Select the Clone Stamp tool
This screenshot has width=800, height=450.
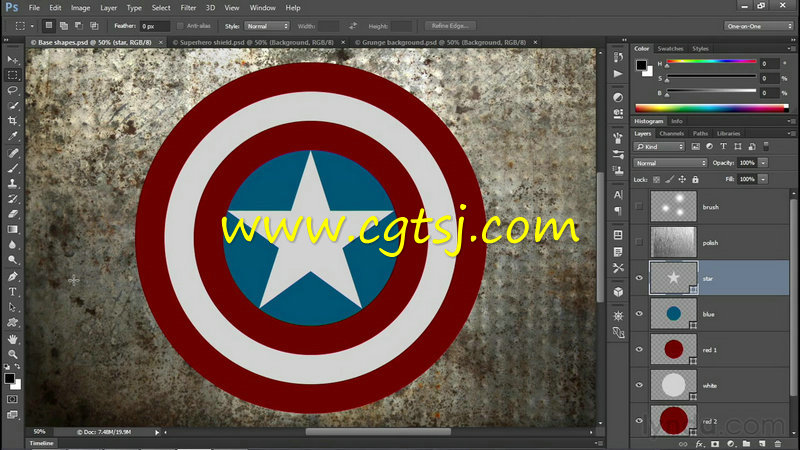point(13,184)
